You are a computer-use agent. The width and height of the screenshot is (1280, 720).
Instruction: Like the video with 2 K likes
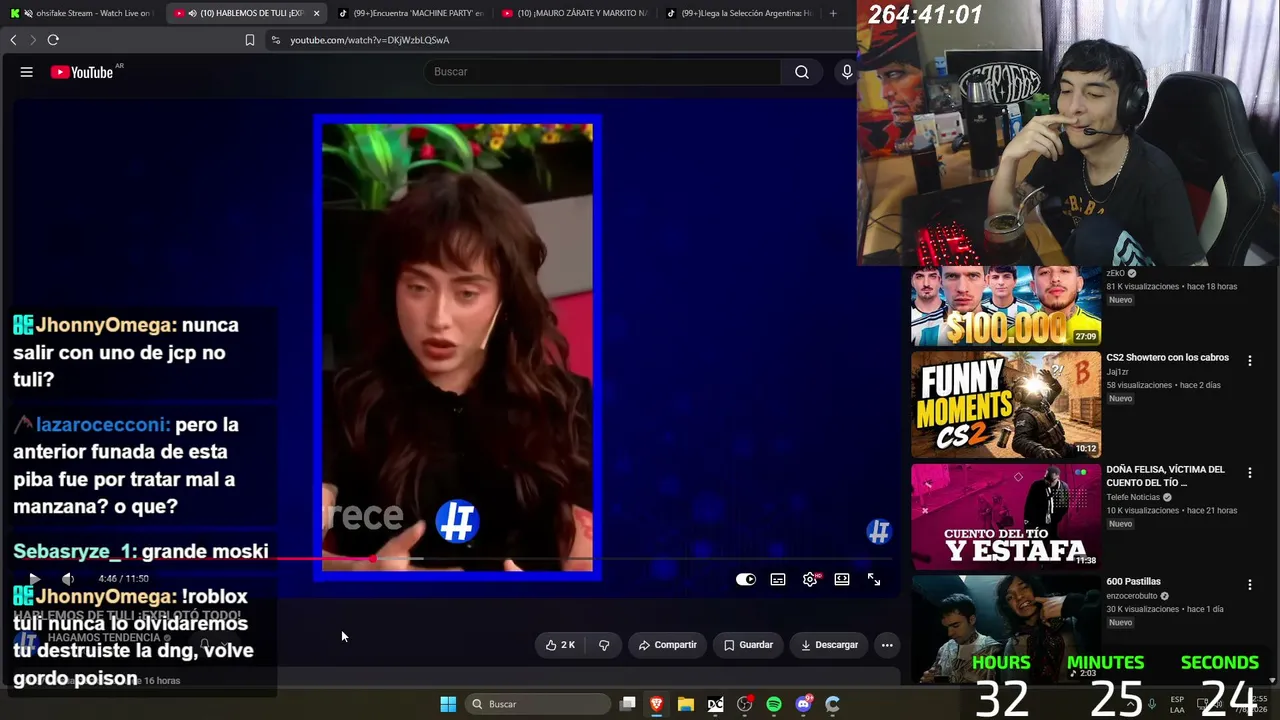(x=560, y=645)
